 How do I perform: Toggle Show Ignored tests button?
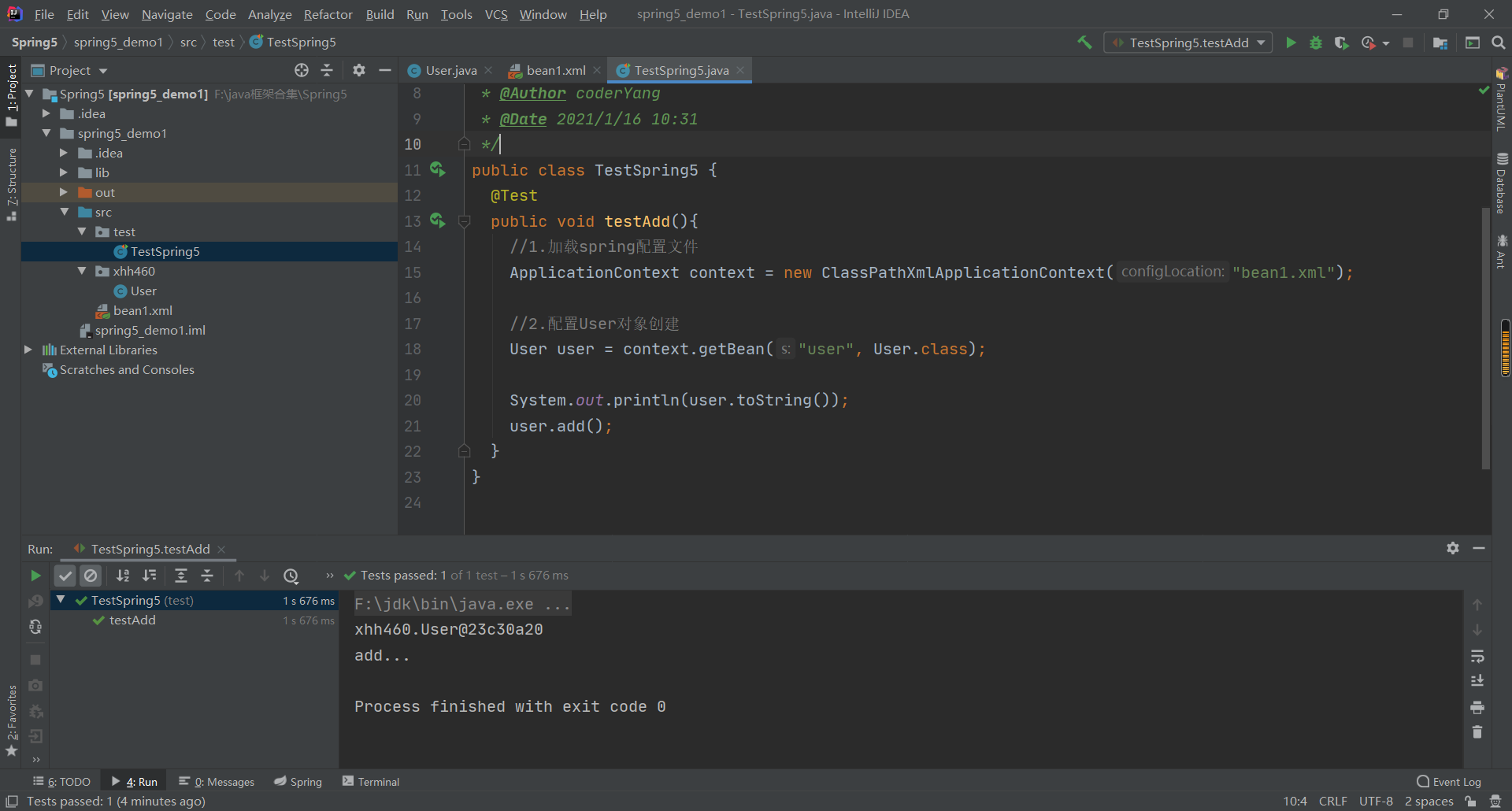(91, 576)
